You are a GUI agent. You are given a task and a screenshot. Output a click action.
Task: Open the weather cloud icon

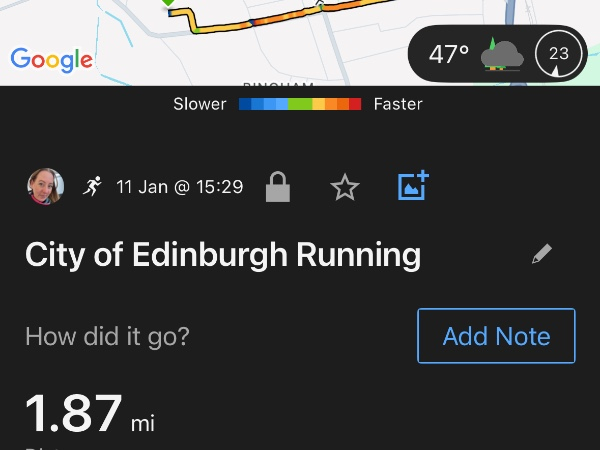coord(502,54)
